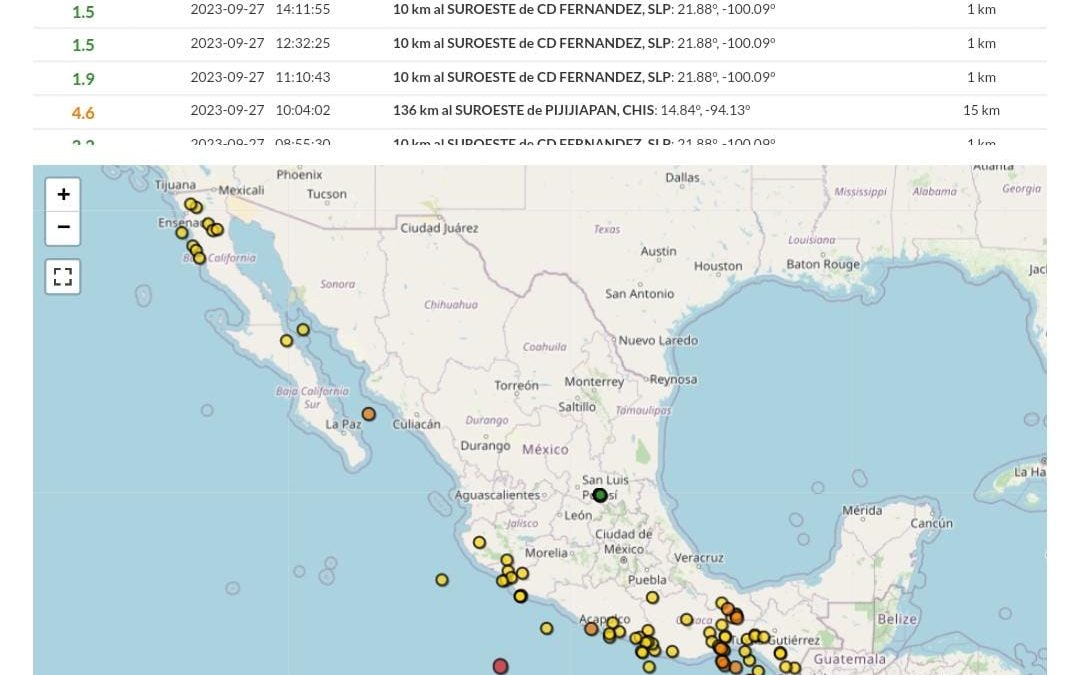This screenshot has width=1080, height=675.
Task: Click the Houston label on the map
Action: [718, 266]
